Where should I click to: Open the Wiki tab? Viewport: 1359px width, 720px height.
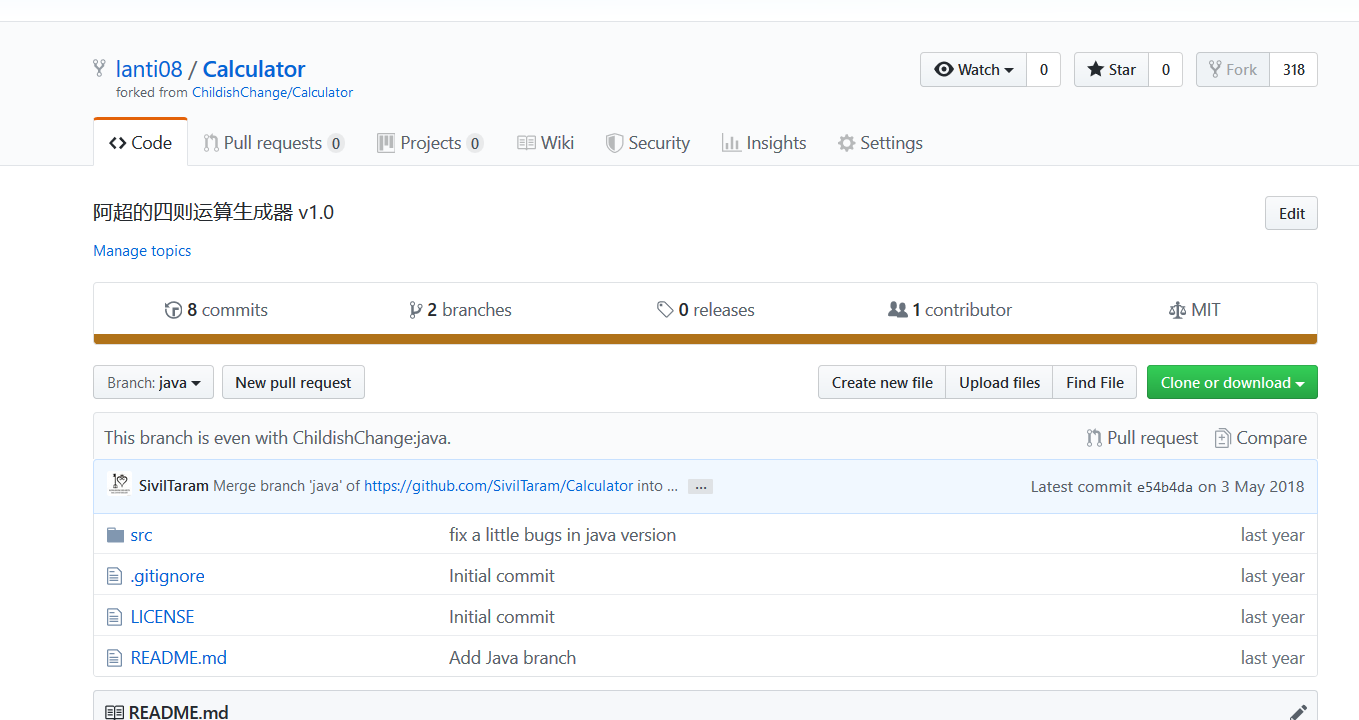(545, 143)
